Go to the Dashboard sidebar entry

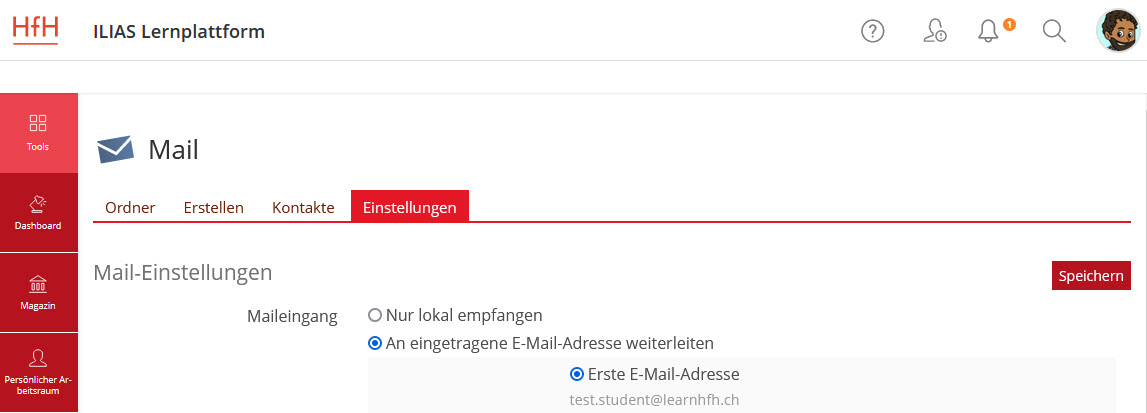38,212
